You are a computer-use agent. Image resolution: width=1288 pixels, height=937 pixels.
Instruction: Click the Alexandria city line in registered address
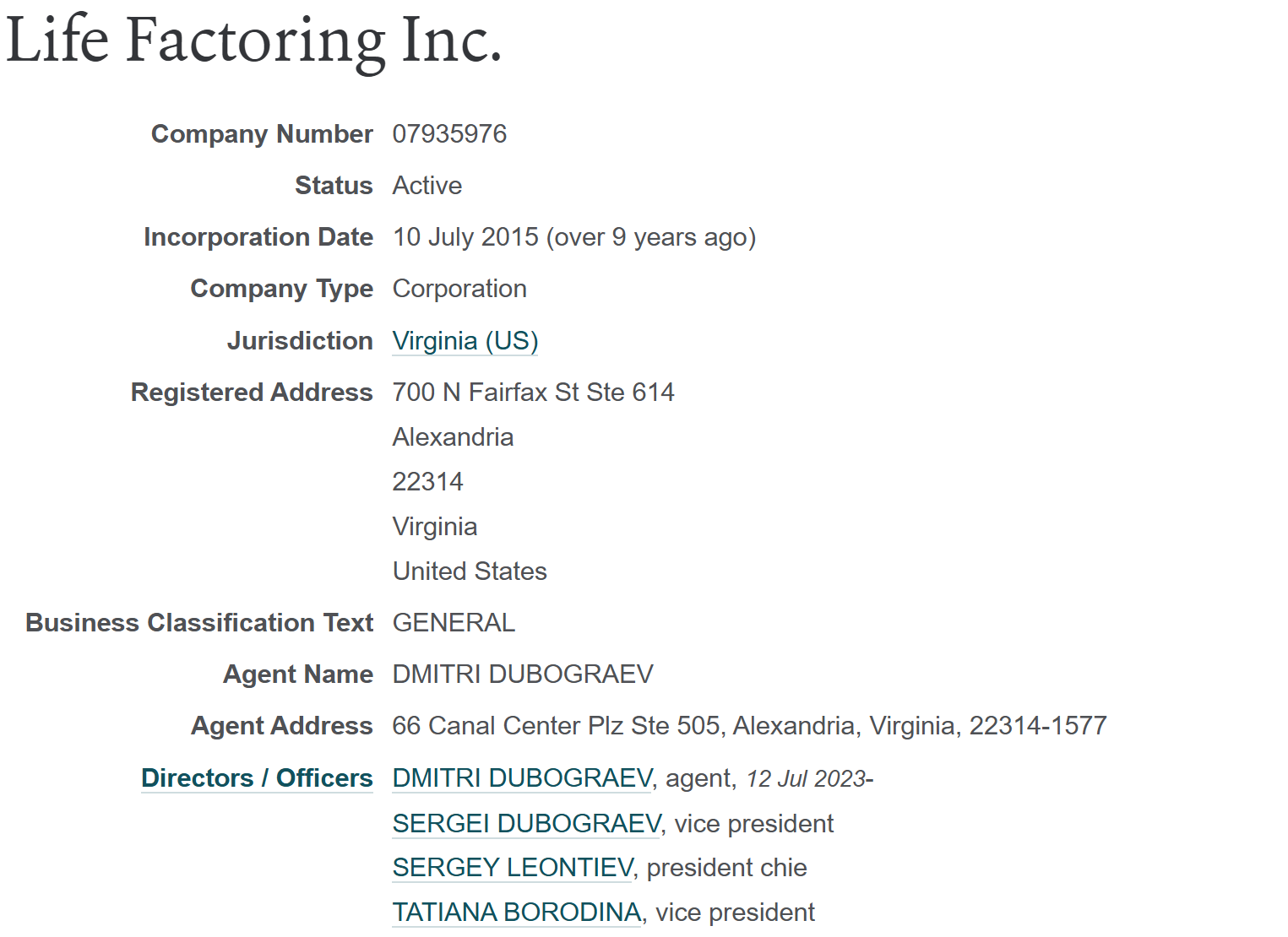[453, 437]
